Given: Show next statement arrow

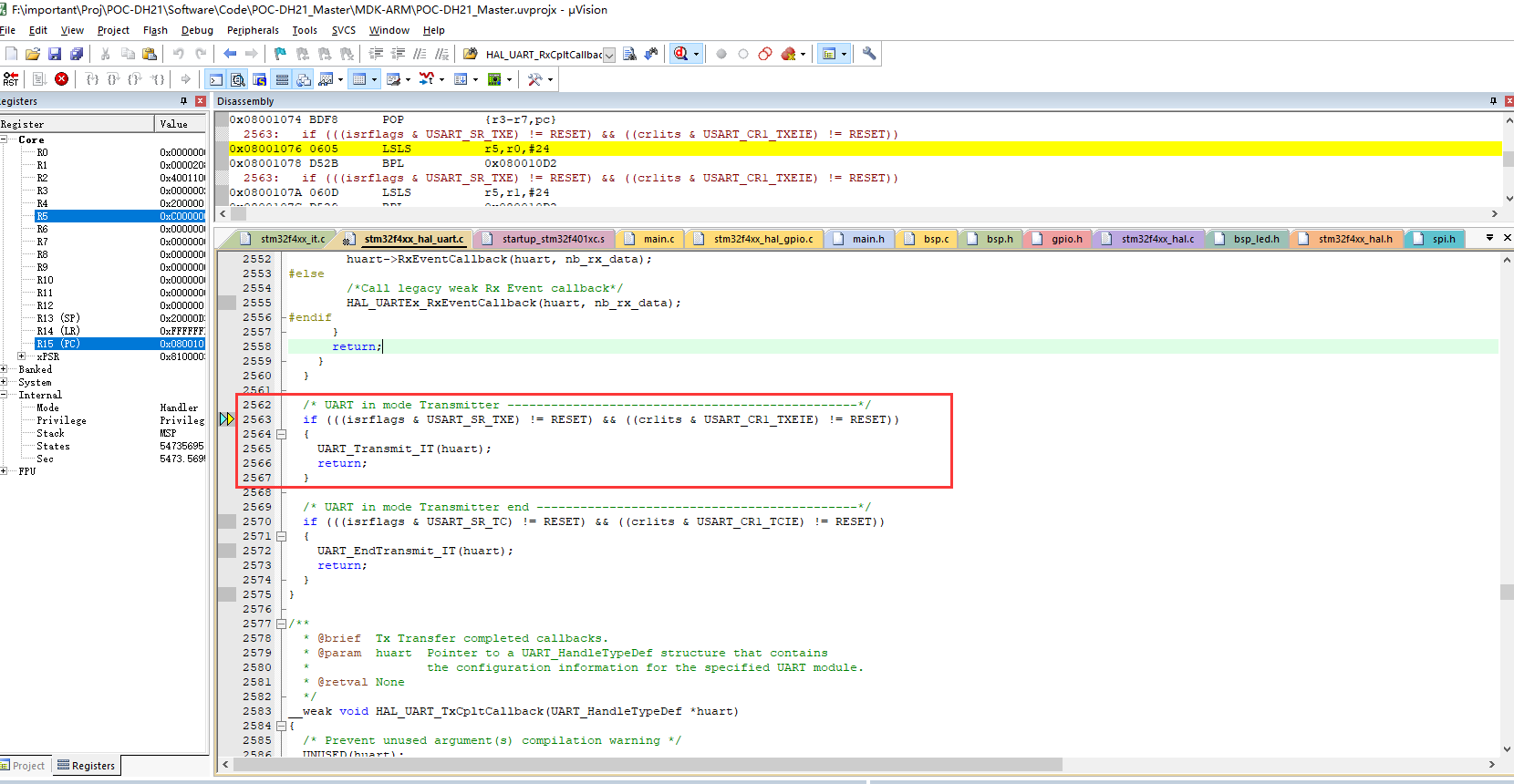Looking at the screenshot, I should coord(186,79).
